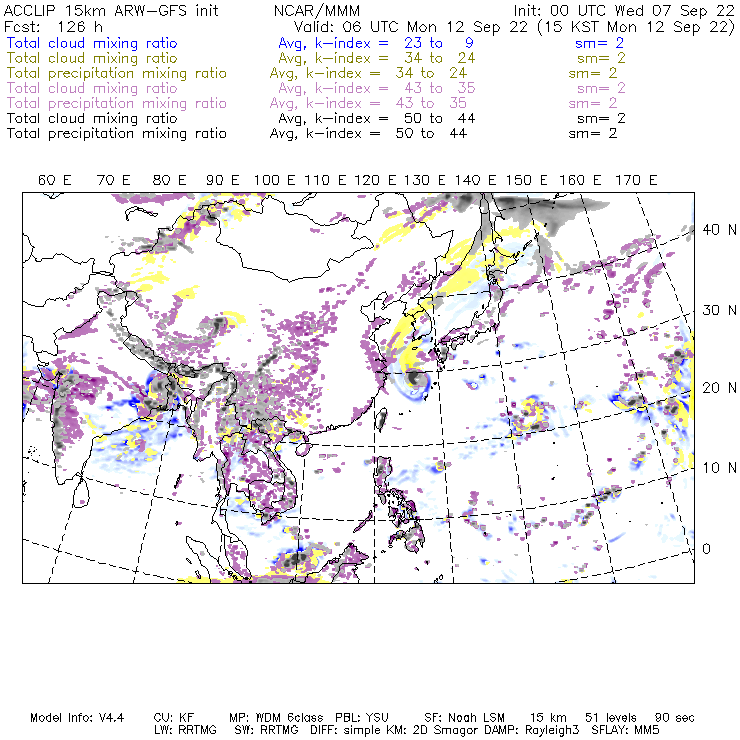The width and height of the screenshot is (740, 740).
Task: Click the '160 E' longitude label
Action: (x=580, y=180)
